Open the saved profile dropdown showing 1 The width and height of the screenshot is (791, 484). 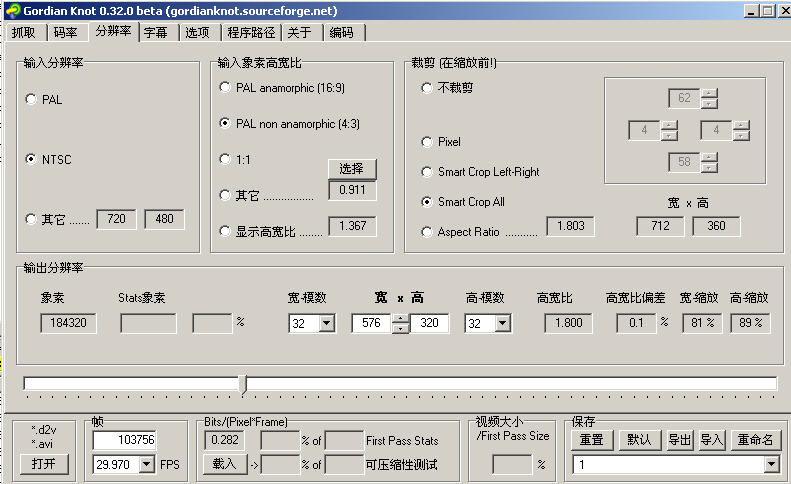(771, 464)
